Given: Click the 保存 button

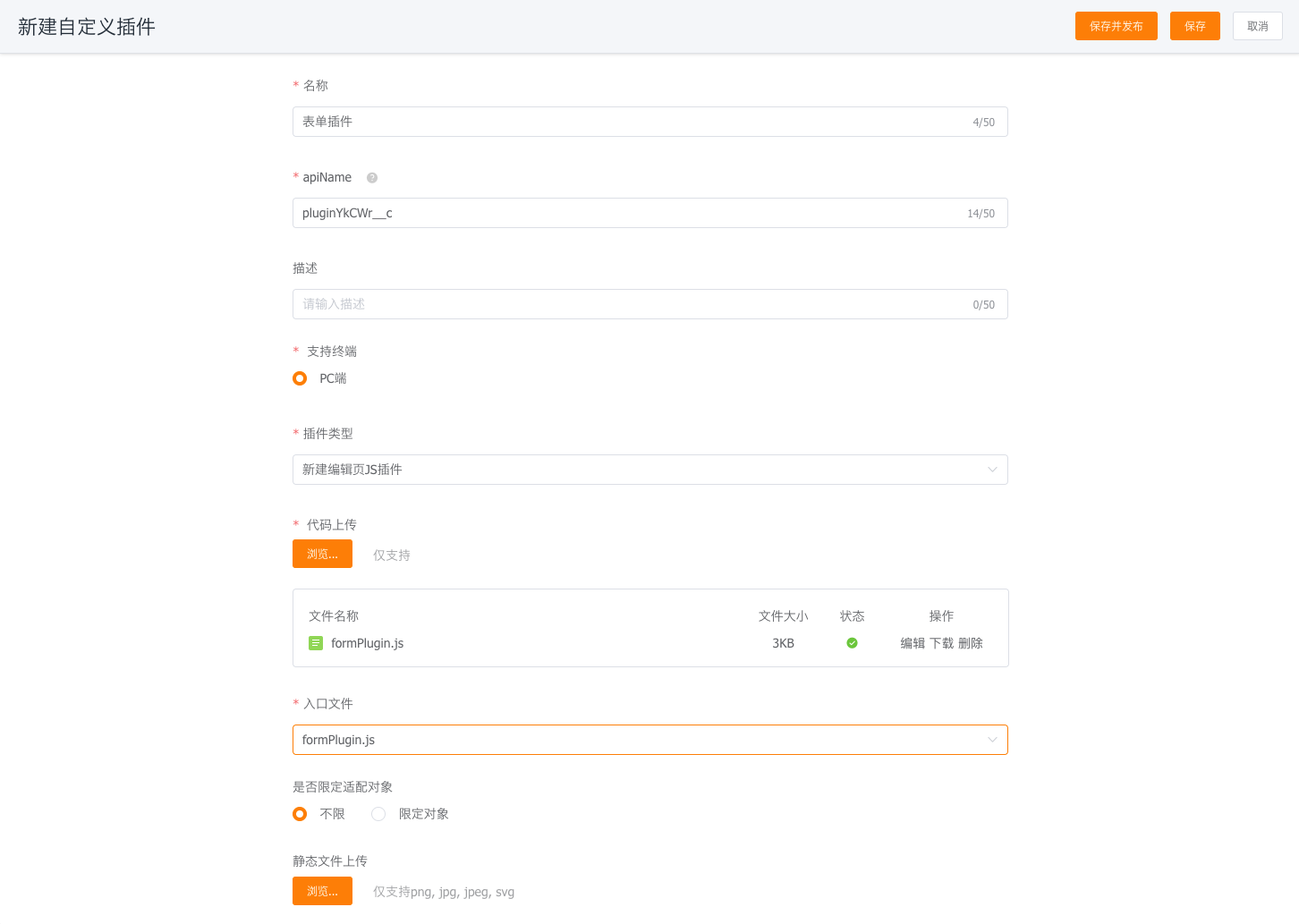Looking at the screenshot, I should pos(1195,26).
